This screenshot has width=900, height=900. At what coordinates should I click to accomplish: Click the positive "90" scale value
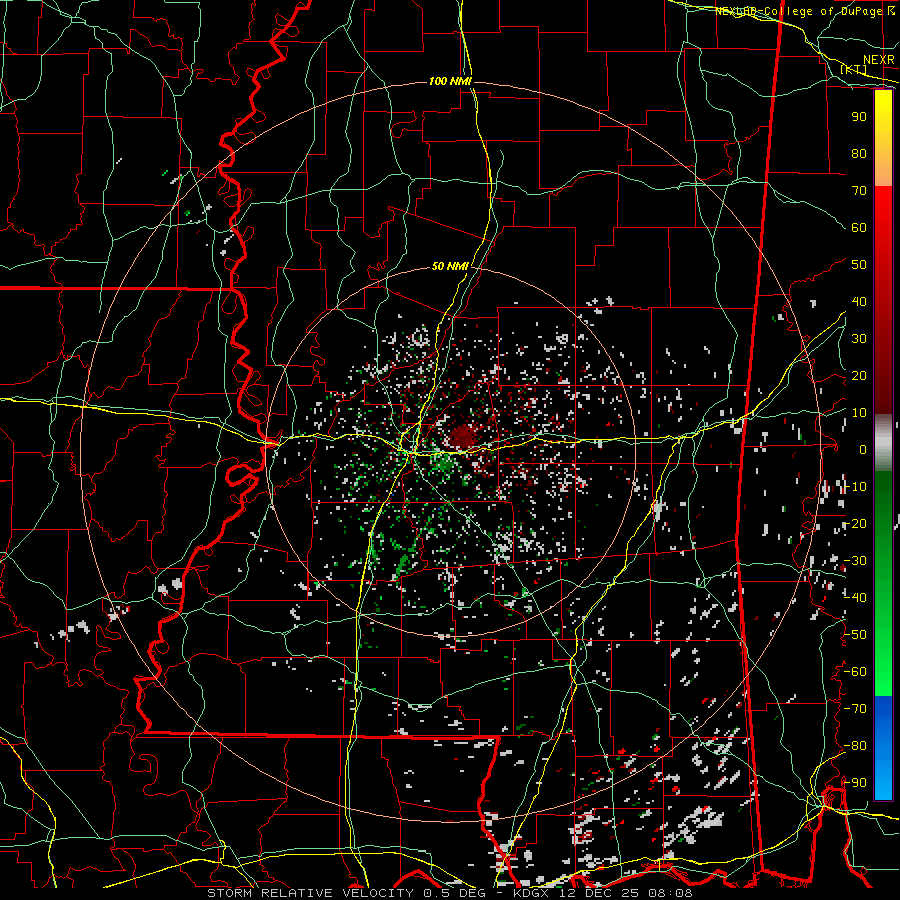pos(859,117)
